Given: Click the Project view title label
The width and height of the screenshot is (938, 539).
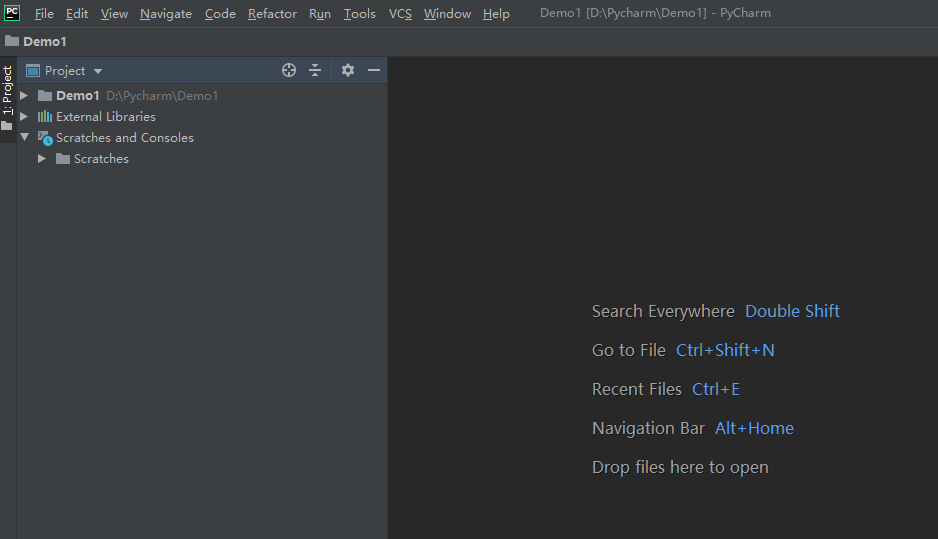Looking at the screenshot, I should click(x=65, y=71).
